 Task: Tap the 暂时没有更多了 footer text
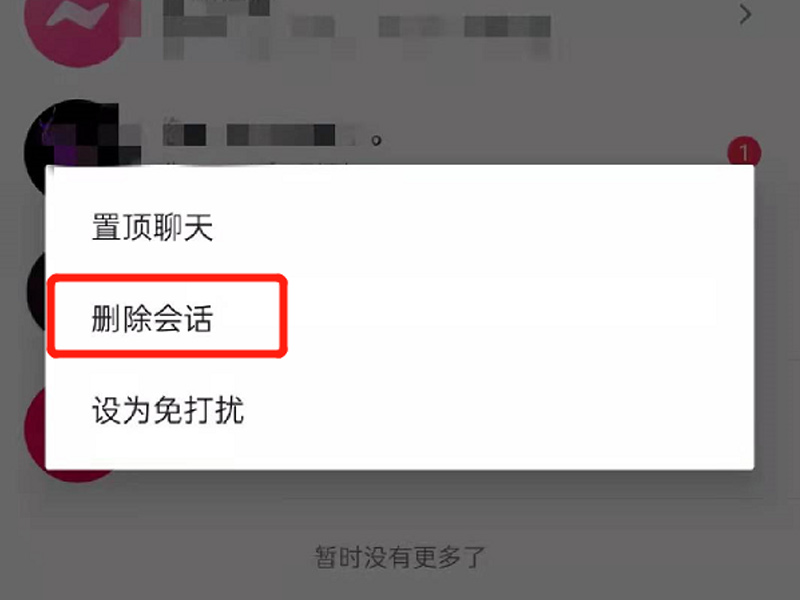click(x=400, y=557)
